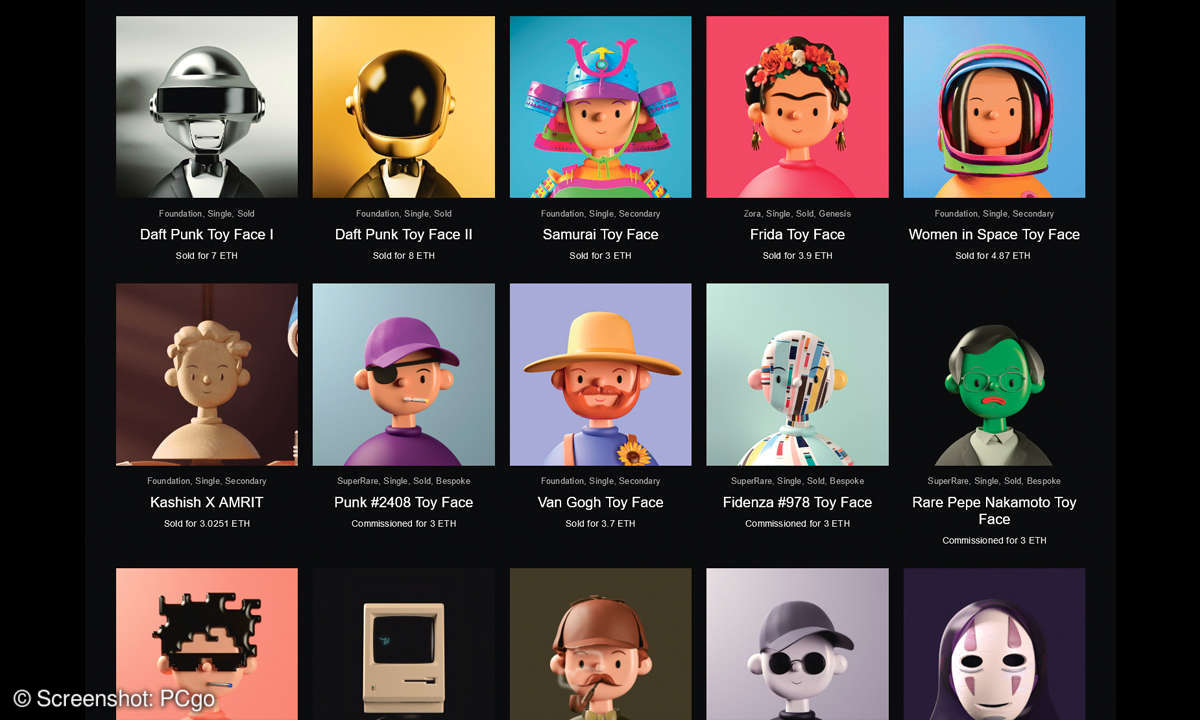Click 'Foundation, Single, Secondary' tags above Women in Space

coord(994,214)
